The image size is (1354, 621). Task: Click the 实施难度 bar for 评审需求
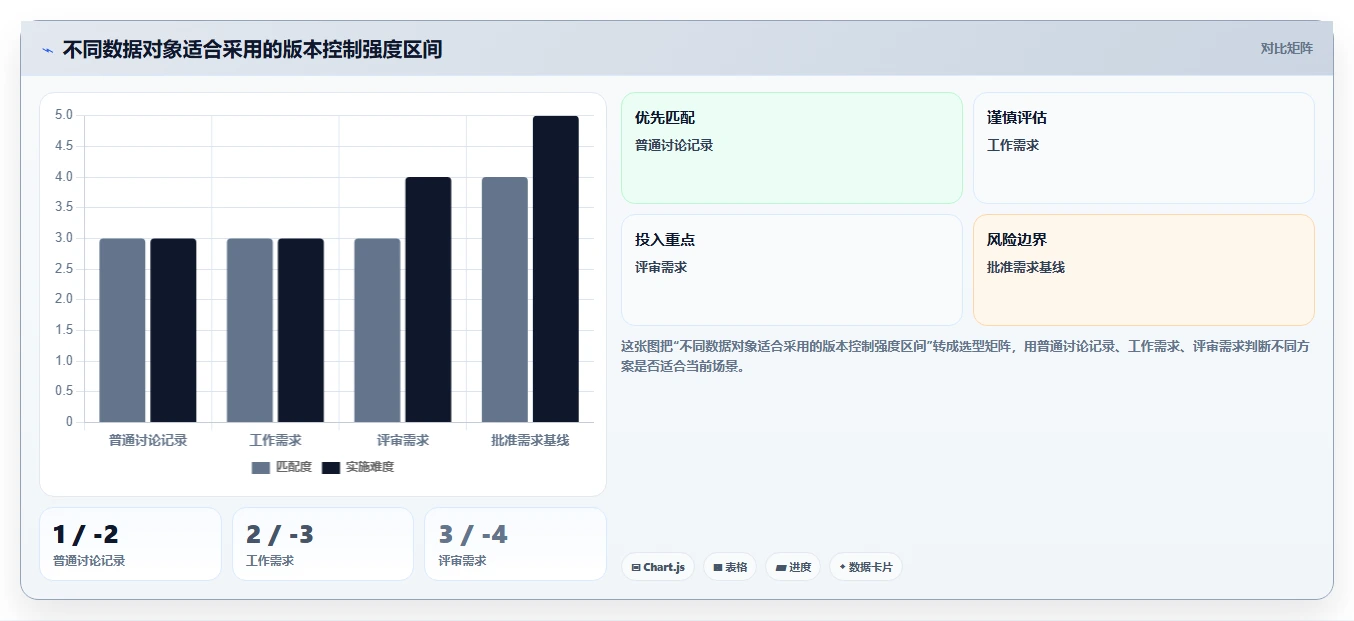coord(428,300)
